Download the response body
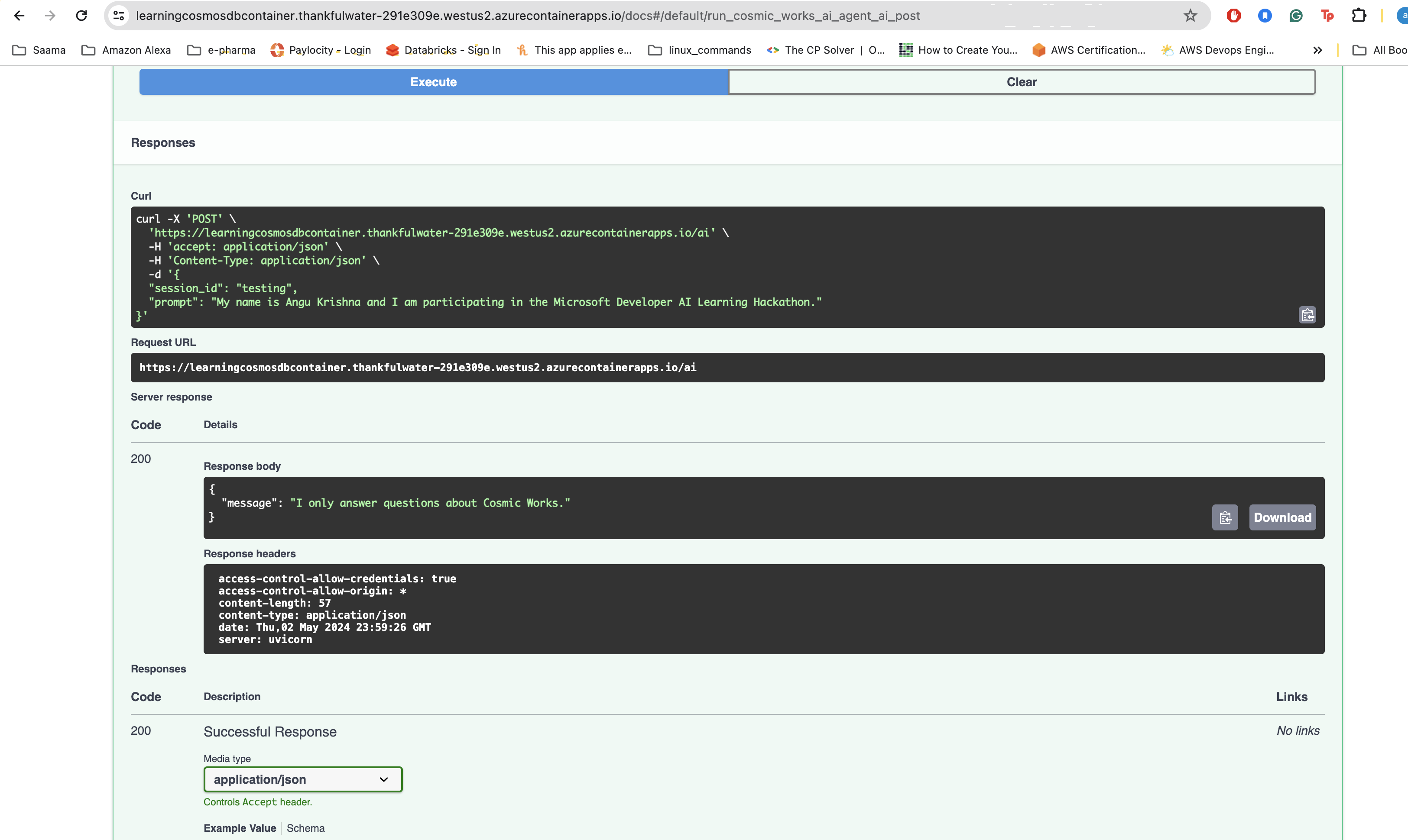This screenshot has width=1408, height=840. 1281,517
